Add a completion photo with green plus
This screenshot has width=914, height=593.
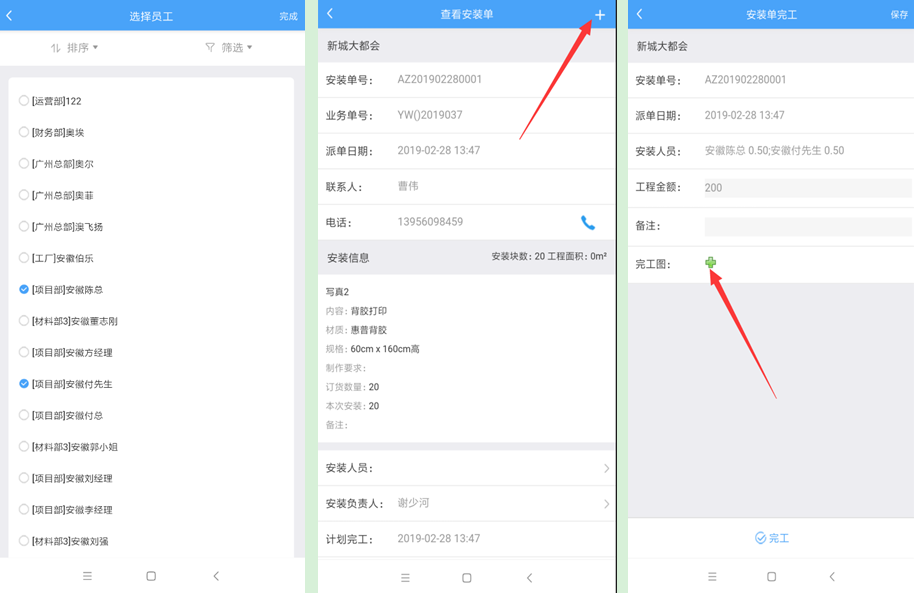point(711,263)
